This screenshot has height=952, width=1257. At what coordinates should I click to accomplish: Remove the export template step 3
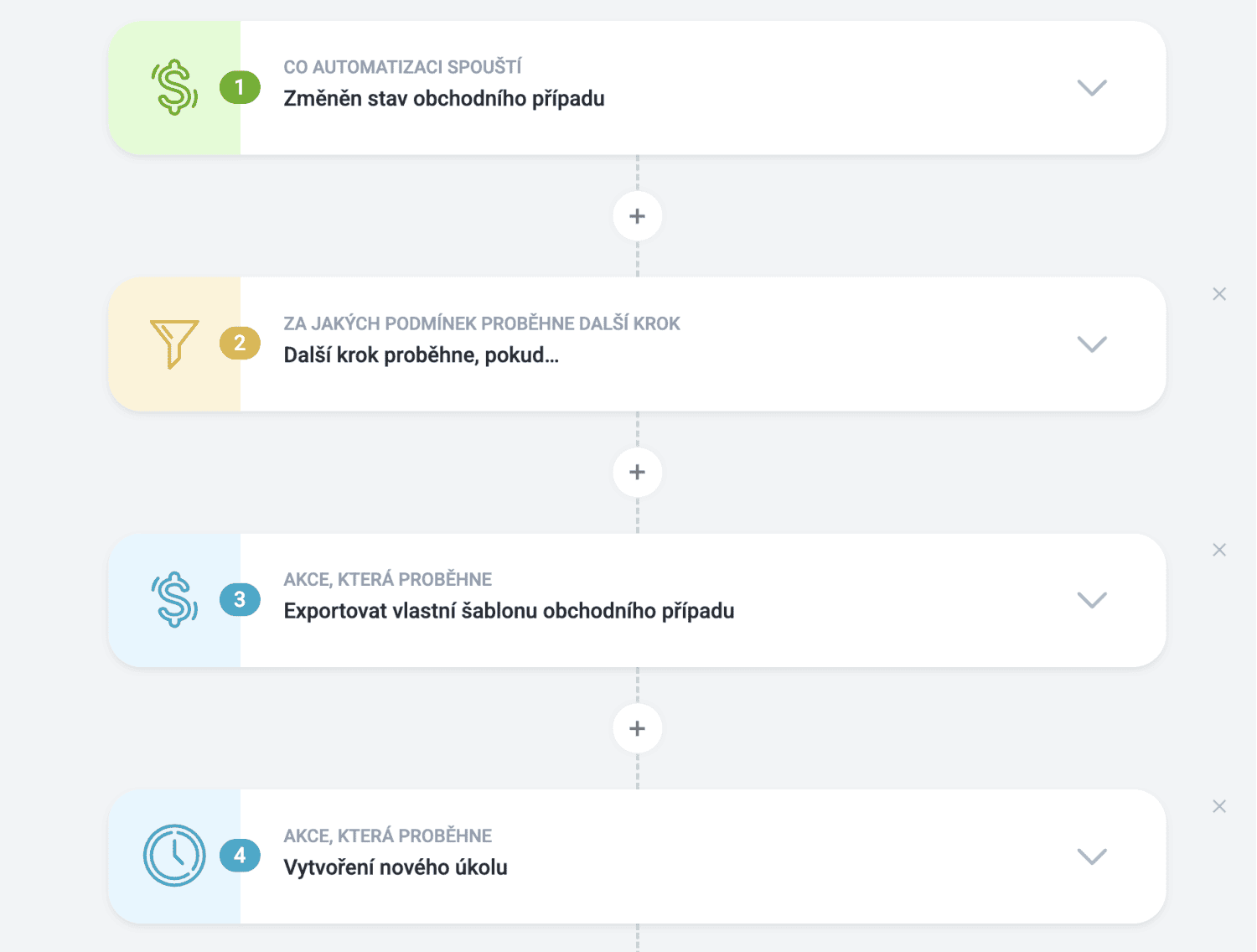coord(1219,550)
